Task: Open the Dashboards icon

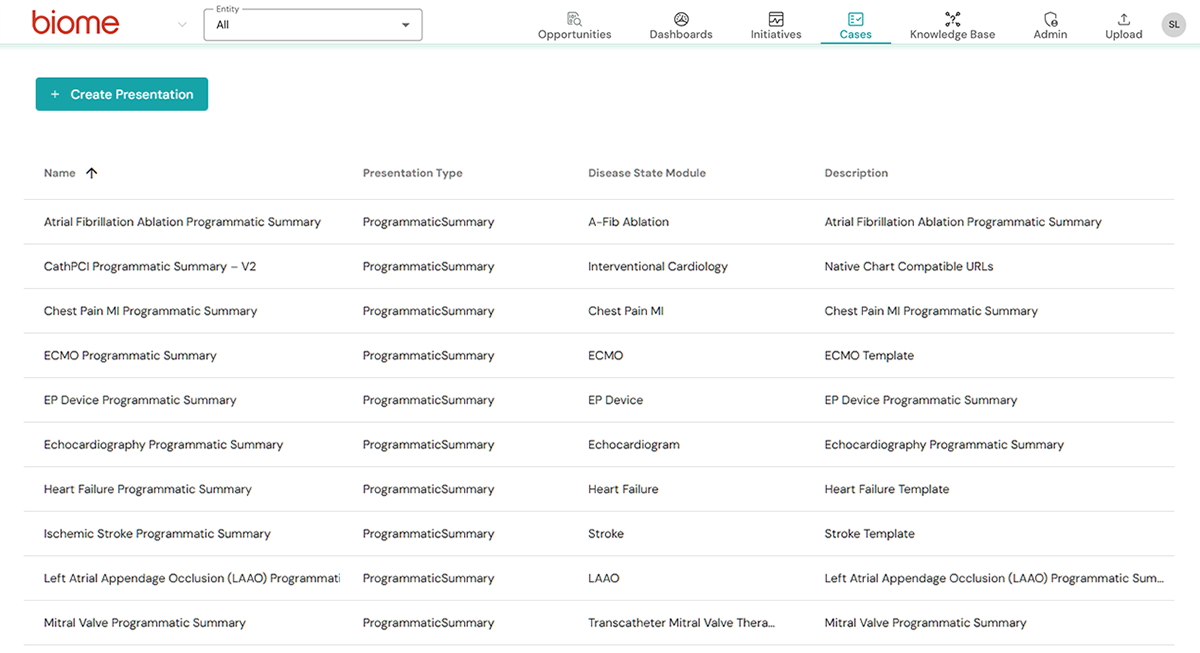Action: point(681,19)
